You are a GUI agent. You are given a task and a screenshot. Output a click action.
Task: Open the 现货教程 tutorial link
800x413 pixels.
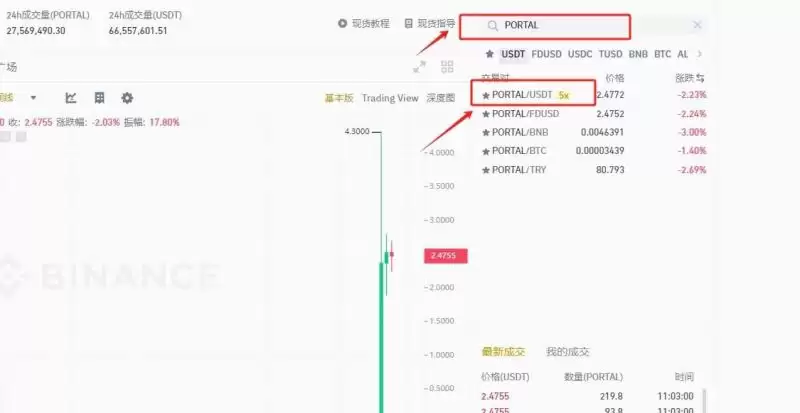364,23
